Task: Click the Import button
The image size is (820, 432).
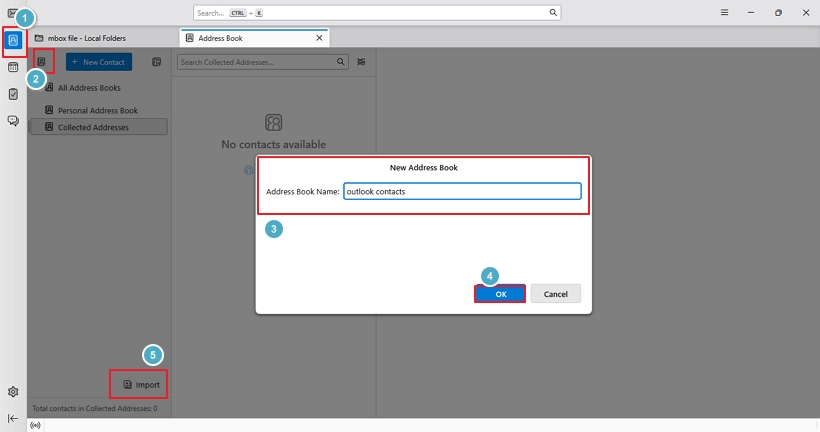Action: tap(141, 384)
